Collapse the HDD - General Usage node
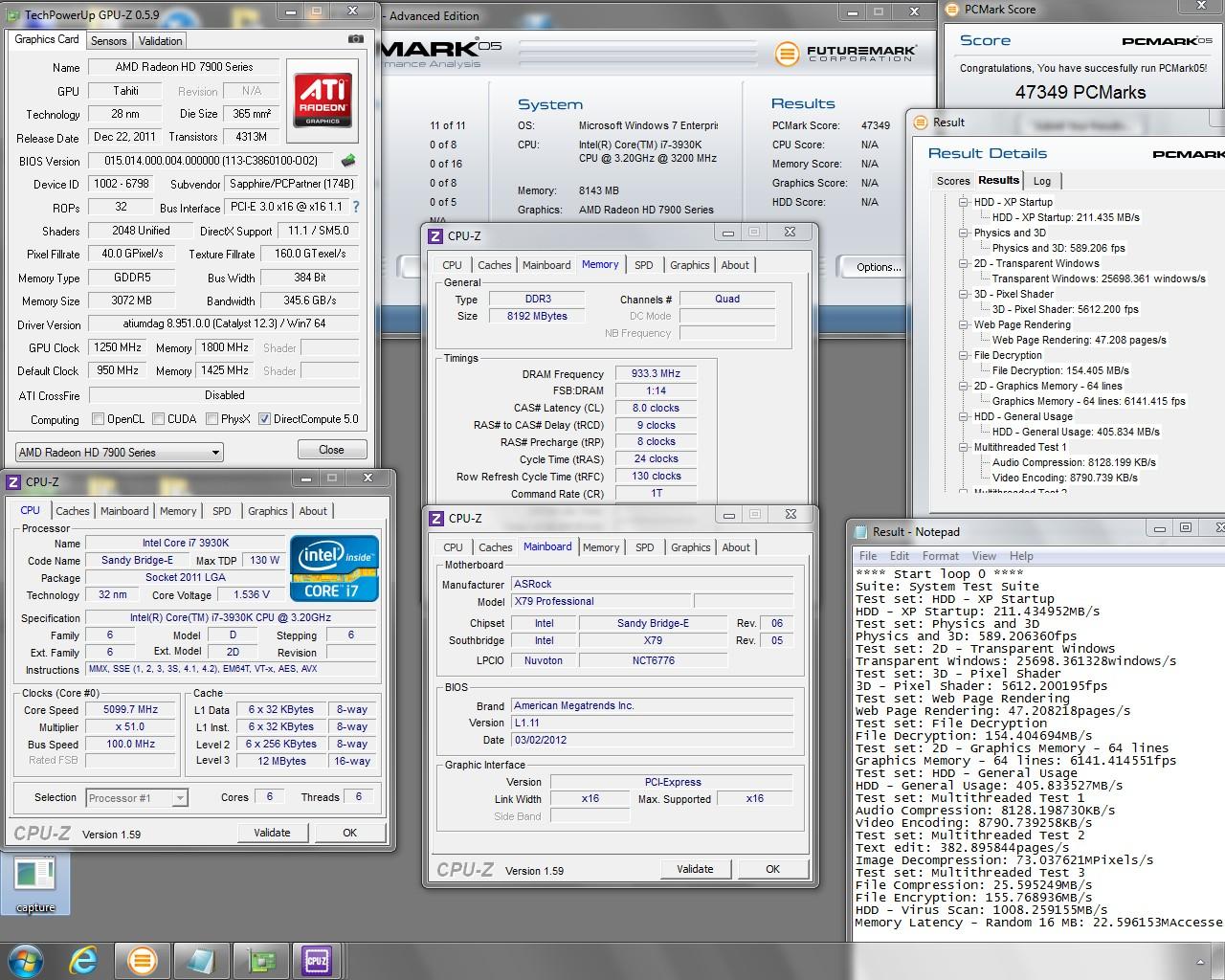The width and height of the screenshot is (1225, 980). (964, 416)
